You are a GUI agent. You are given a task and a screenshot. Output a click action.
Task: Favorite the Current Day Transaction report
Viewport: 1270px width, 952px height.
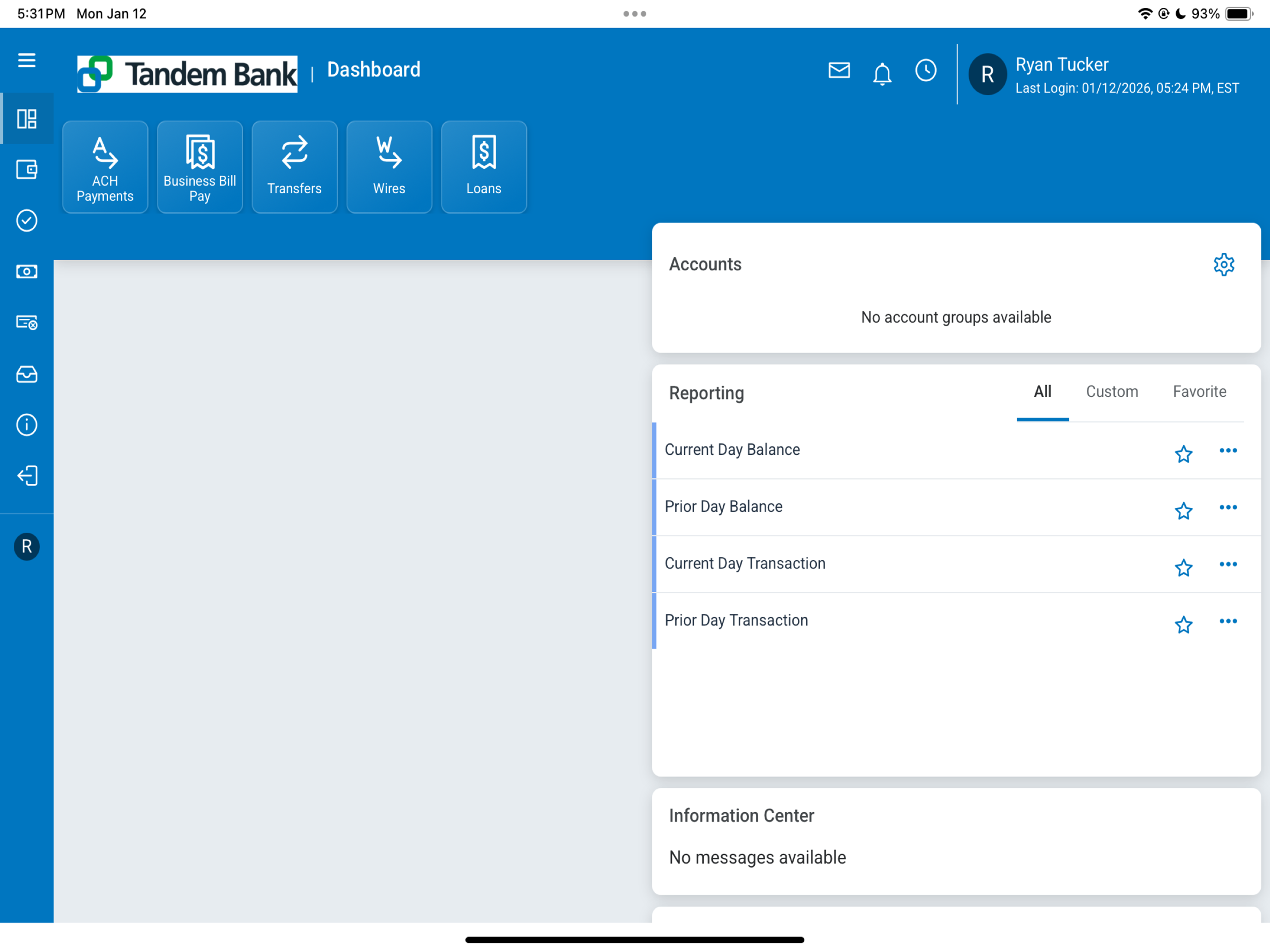coord(1183,567)
